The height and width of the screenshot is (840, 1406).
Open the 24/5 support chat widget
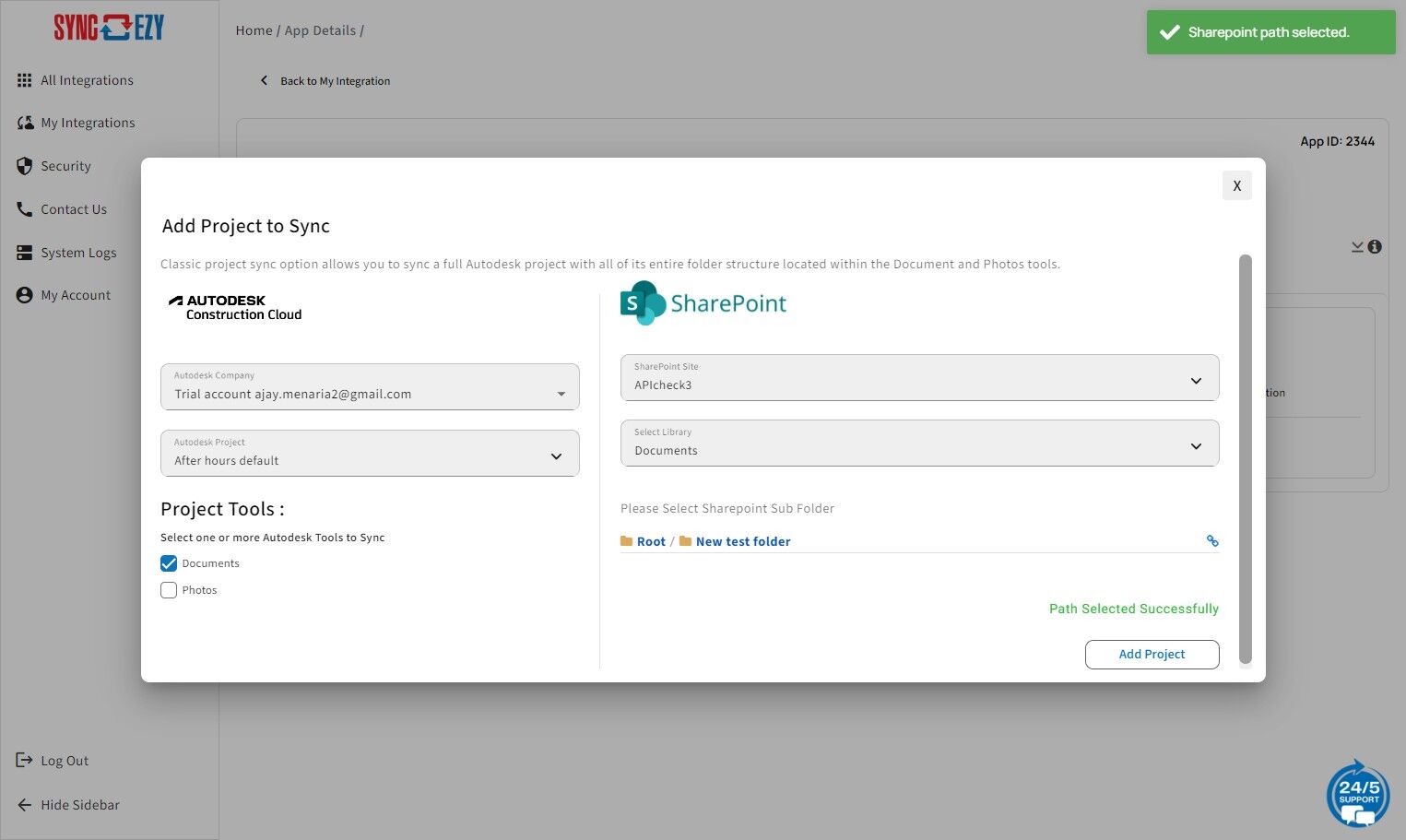pyautogui.click(x=1358, y=793)
